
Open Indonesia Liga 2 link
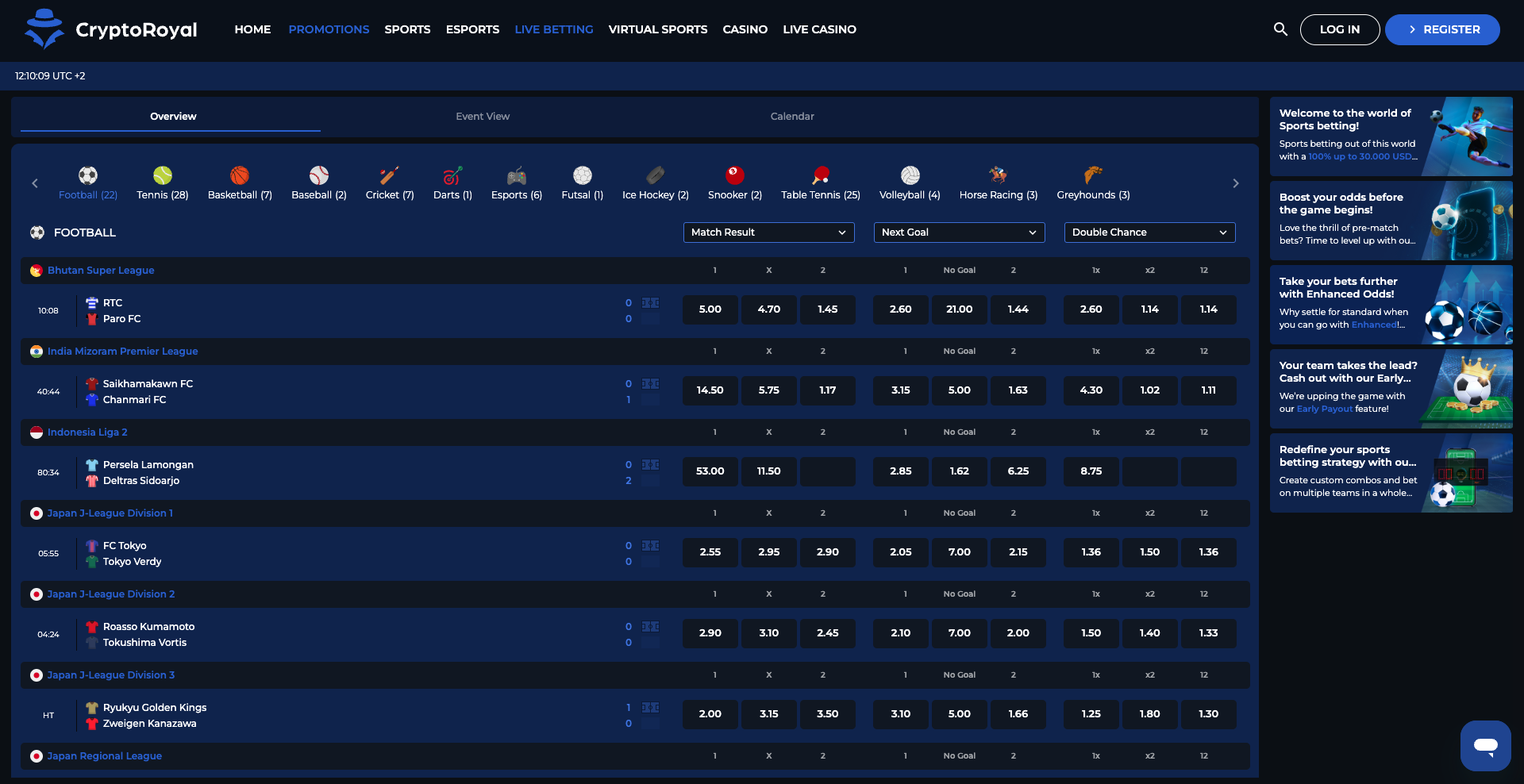(87, 432)
